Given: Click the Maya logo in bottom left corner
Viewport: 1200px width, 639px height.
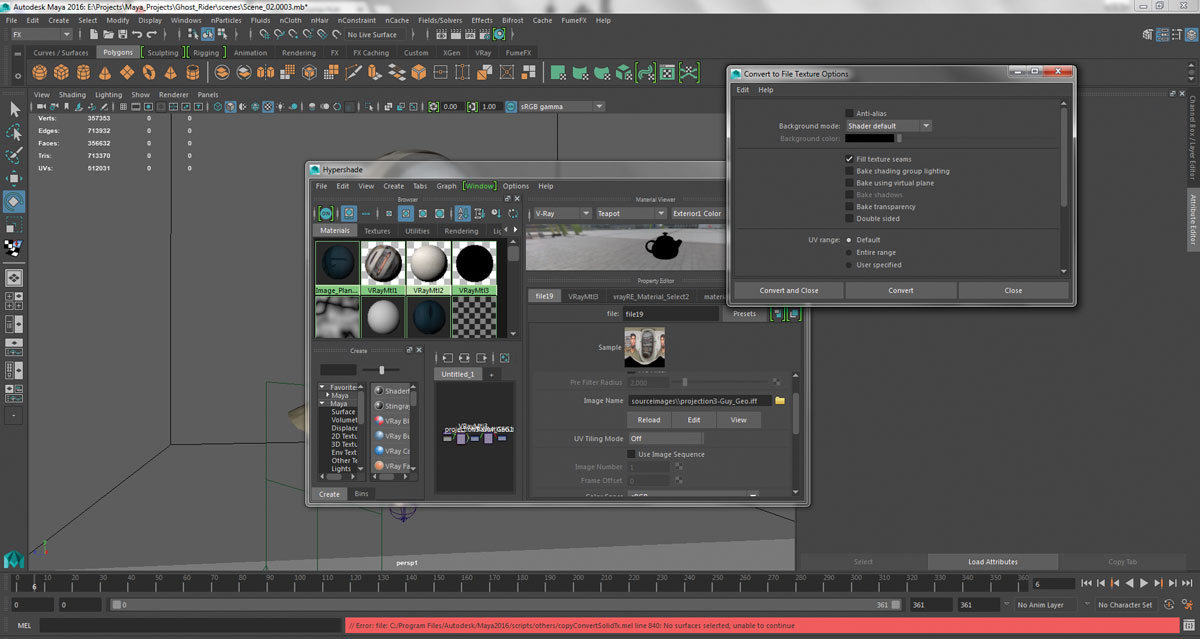Looking at the screenshot, I should (14, 559).
